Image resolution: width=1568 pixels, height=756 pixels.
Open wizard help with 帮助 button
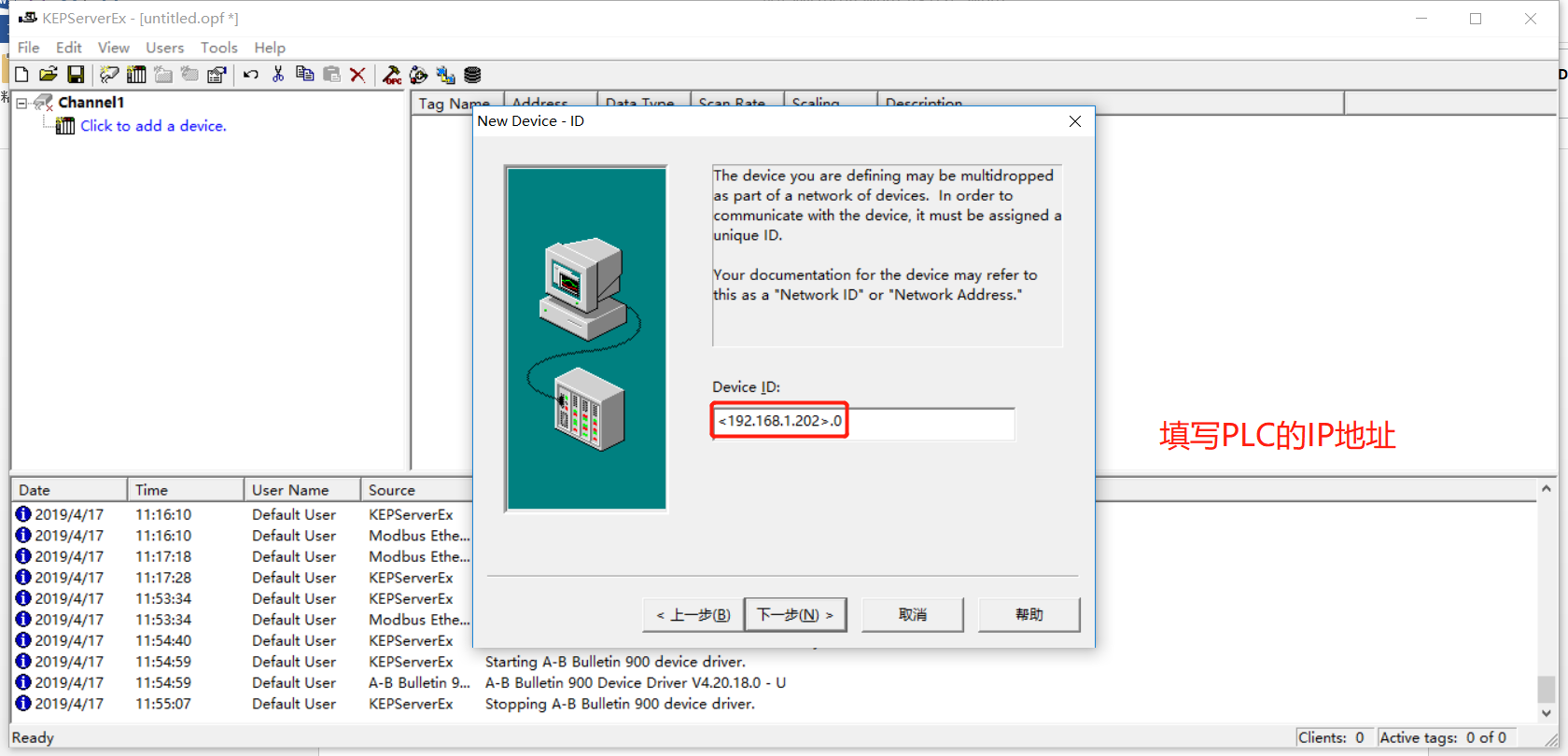1029,615
